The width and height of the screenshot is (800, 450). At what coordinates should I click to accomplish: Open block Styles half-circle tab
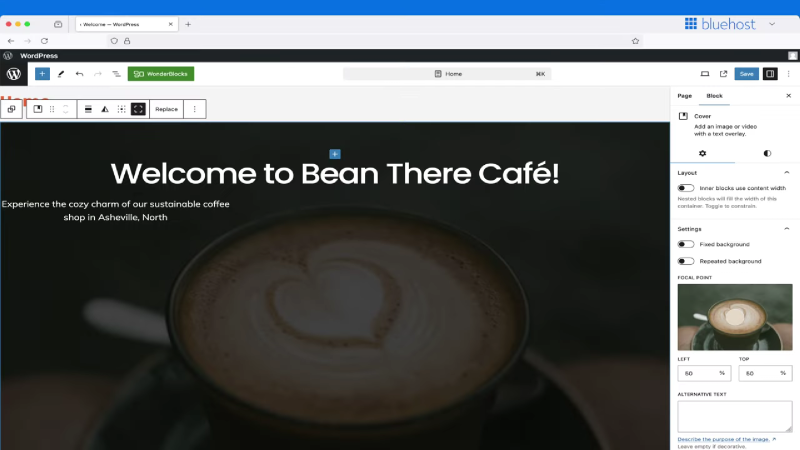(767, 153)
